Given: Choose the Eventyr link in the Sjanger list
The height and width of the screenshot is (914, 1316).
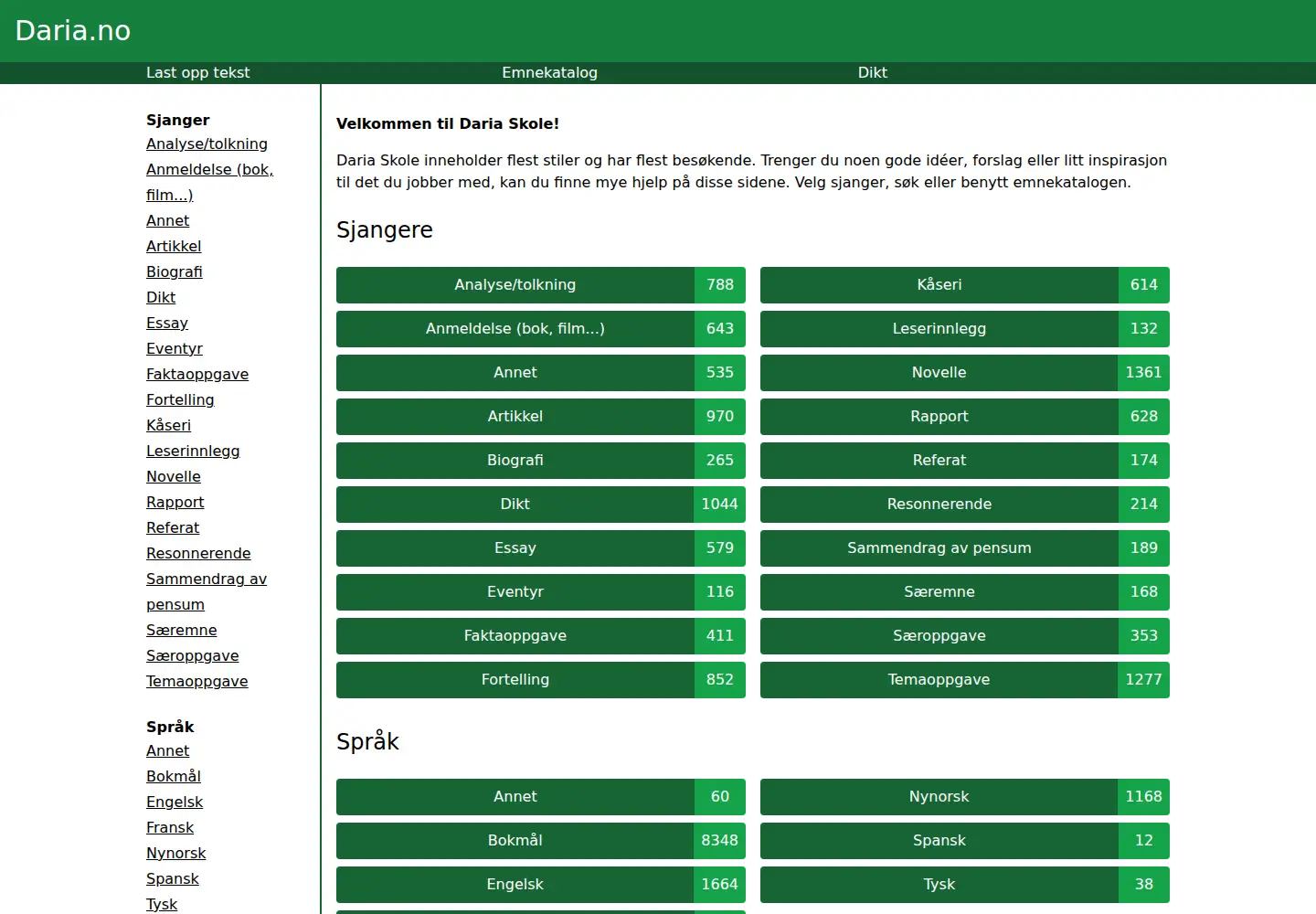Looking at the screenshot, I should click(x=175, y=349).
